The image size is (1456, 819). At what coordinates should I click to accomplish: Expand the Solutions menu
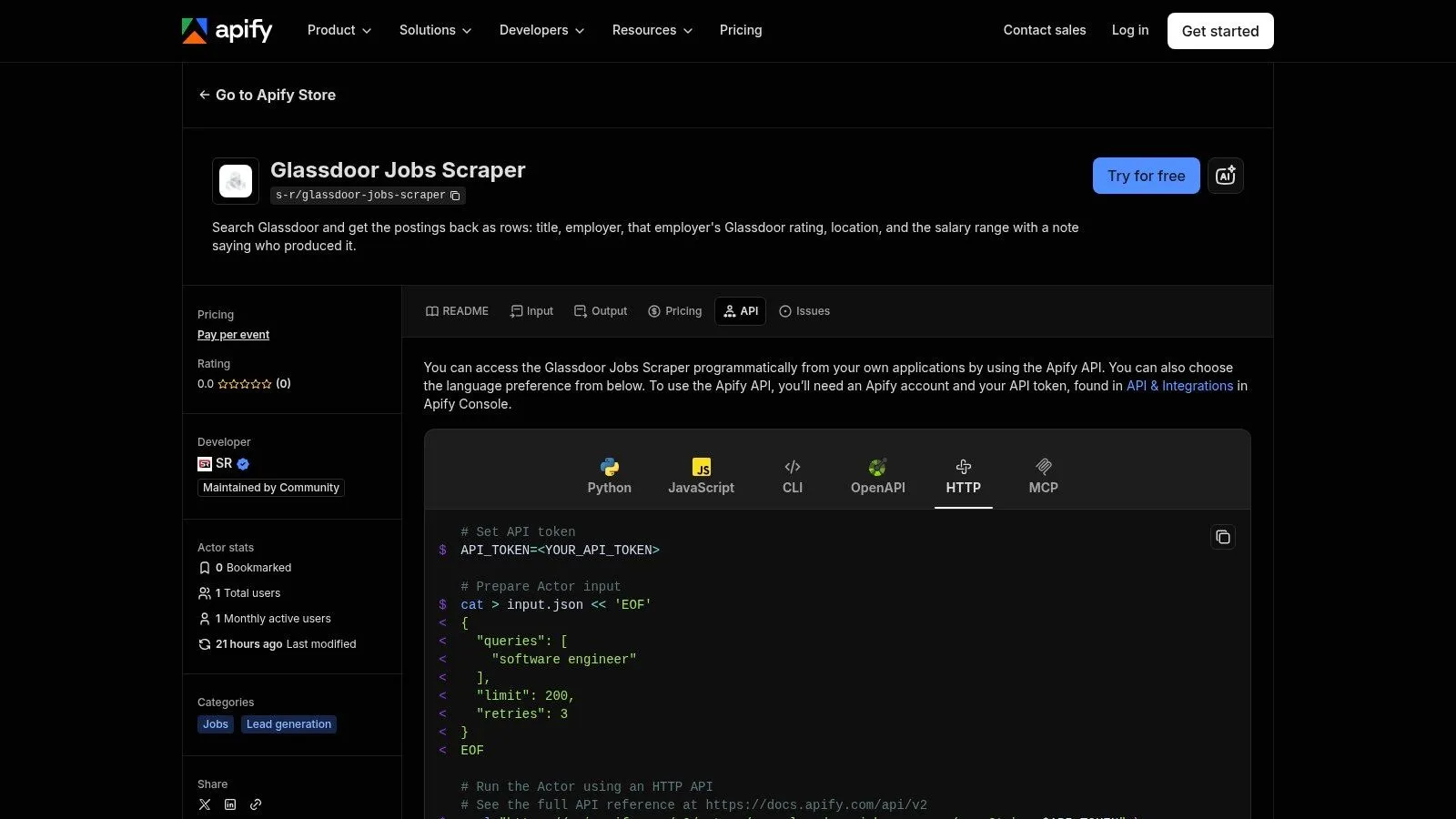pyautogui.click(x=435, y=30)
